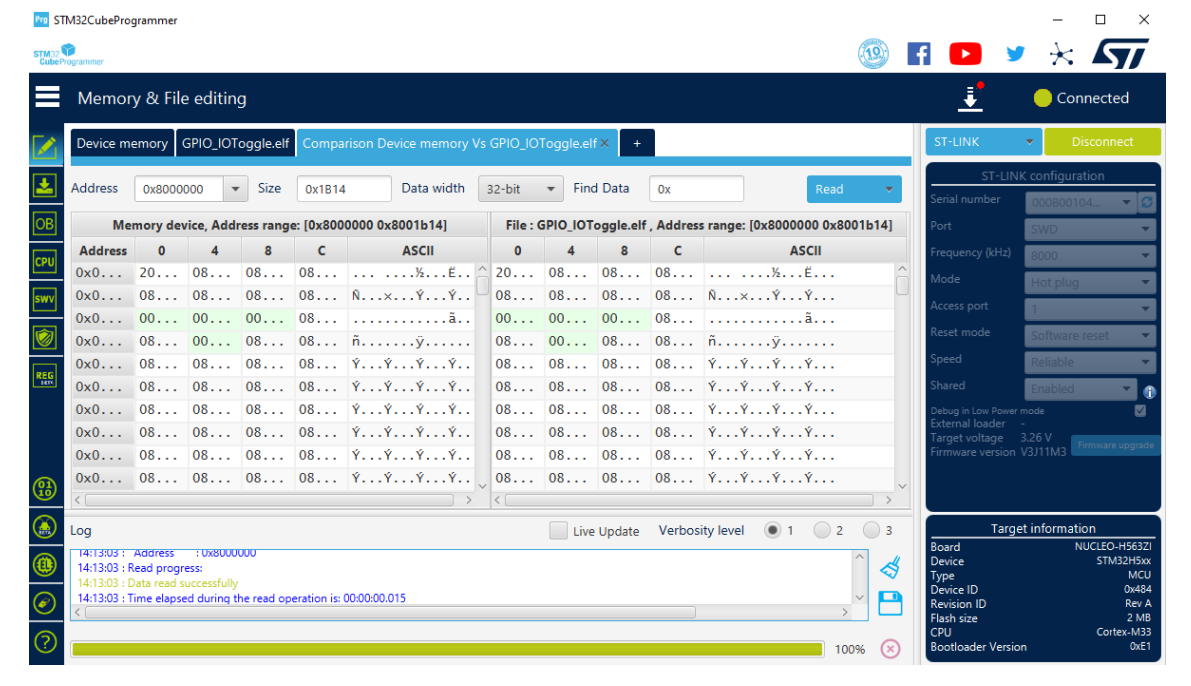Set verbosity level to 1
Screen dimensions: 1191x686
coord(772,530)
